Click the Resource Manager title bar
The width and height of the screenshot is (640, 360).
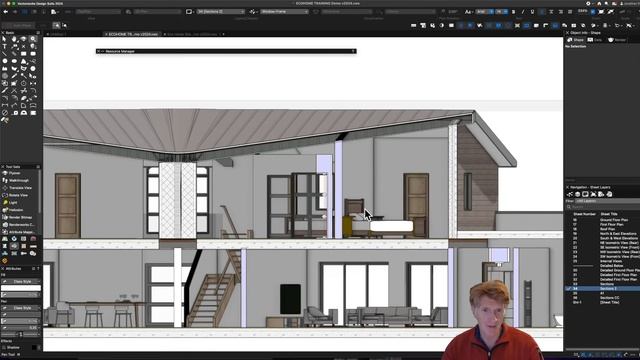pyautogui.click(x=226, y=51)
